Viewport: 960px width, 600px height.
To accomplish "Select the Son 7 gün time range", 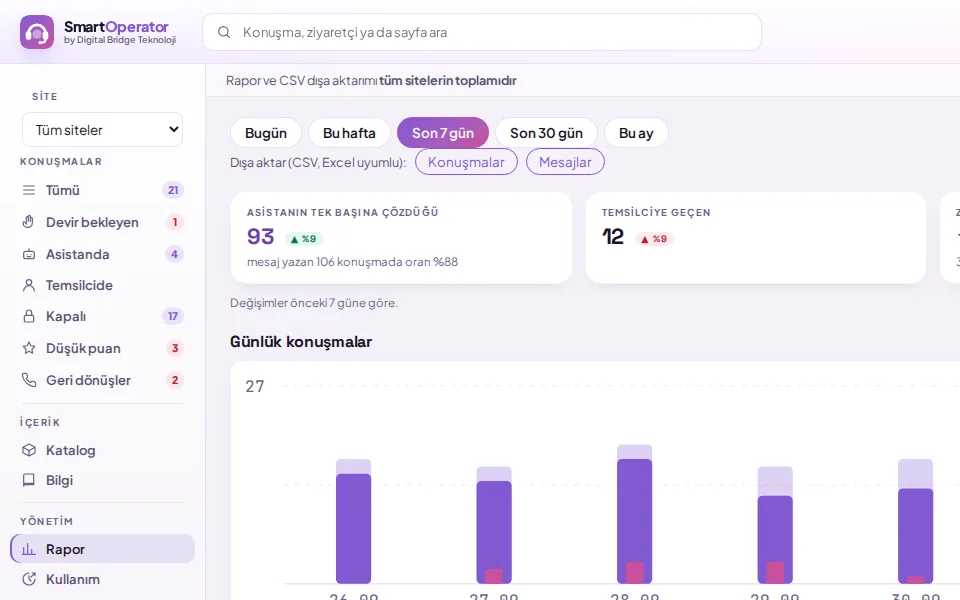I will point(443,133).
